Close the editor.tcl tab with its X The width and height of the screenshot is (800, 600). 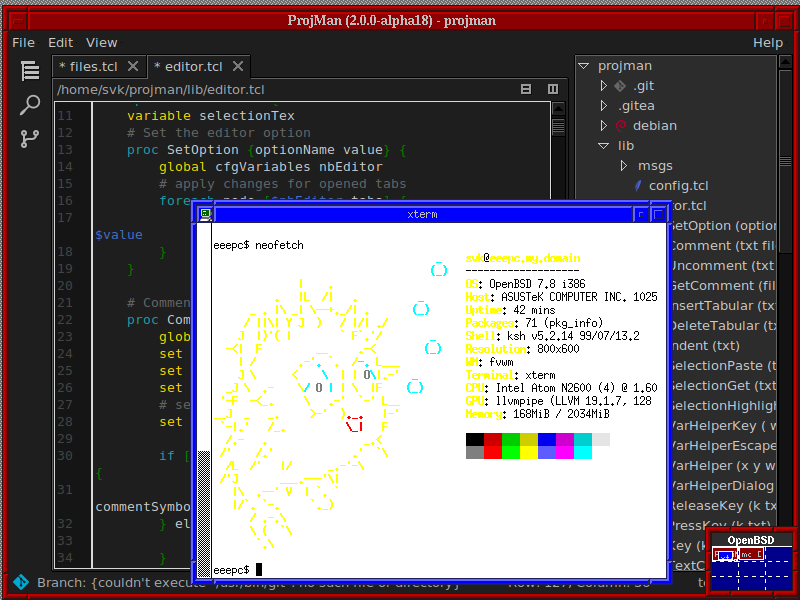click(237, 67)
